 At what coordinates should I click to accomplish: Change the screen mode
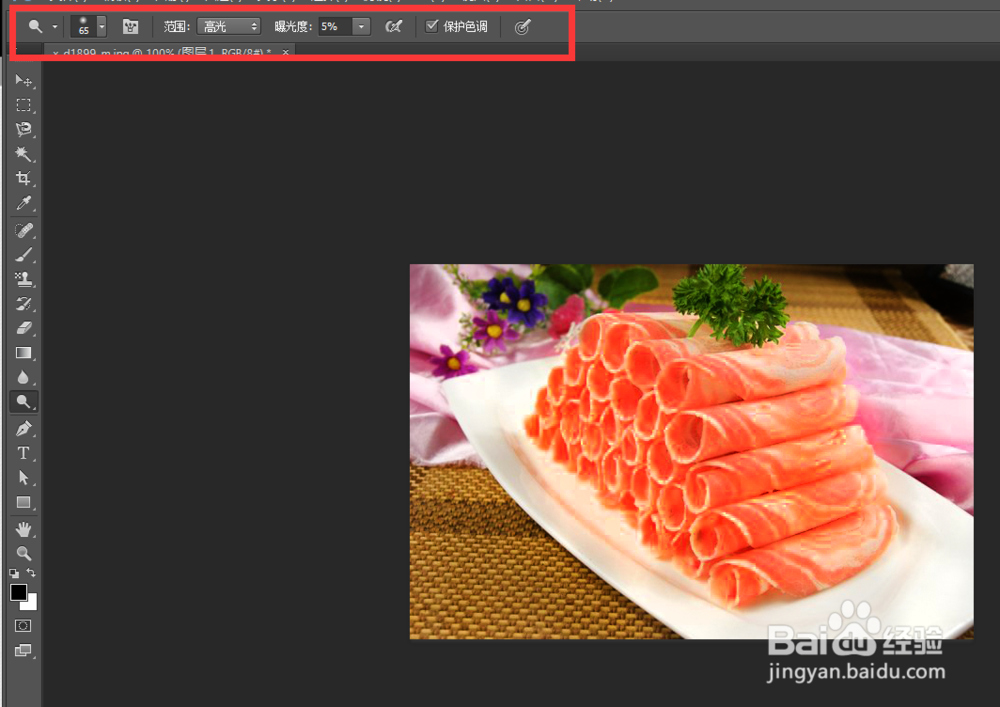tap(23, 650)
